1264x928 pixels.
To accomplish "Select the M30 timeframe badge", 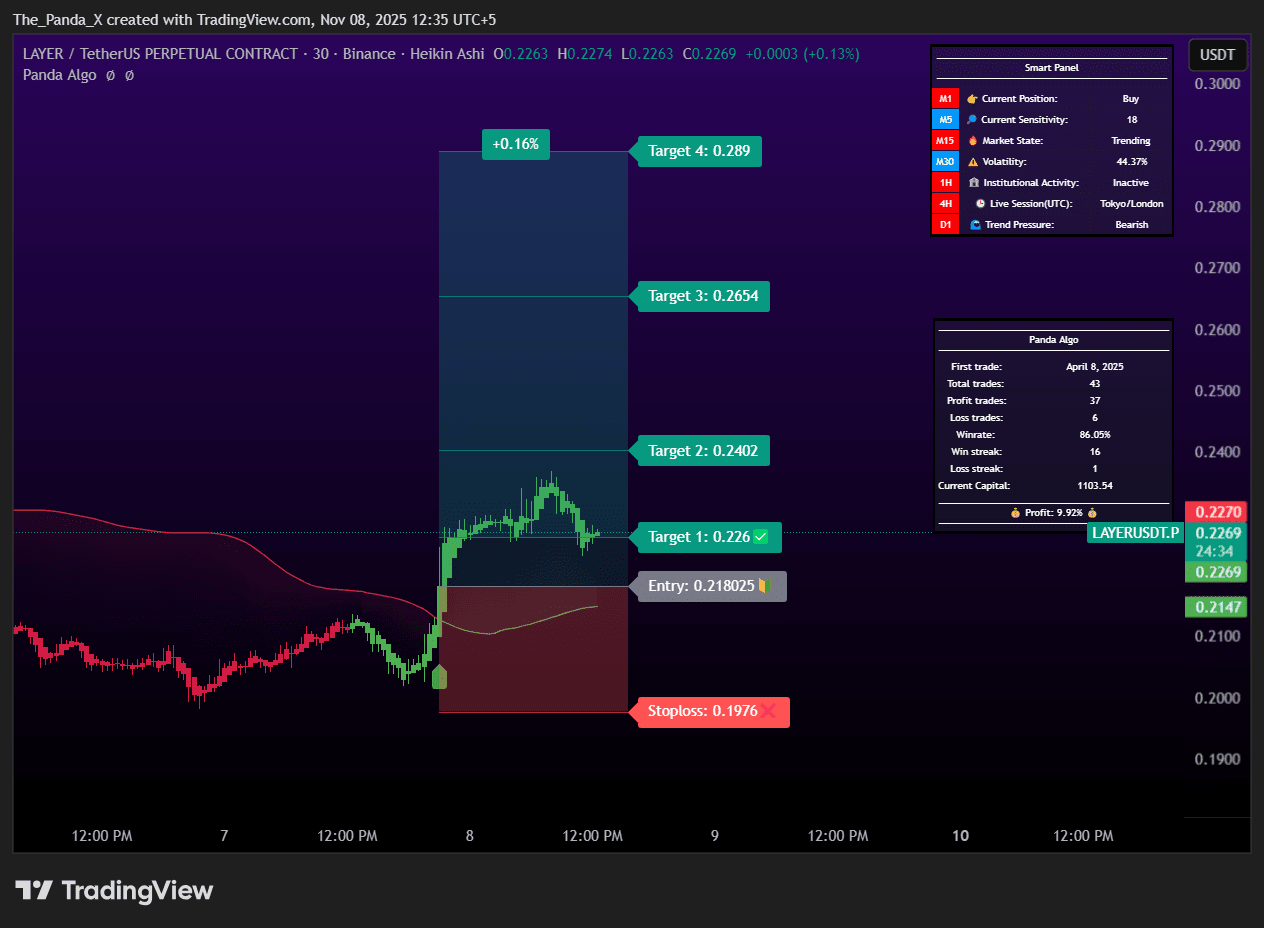I will tap(945, 162).
